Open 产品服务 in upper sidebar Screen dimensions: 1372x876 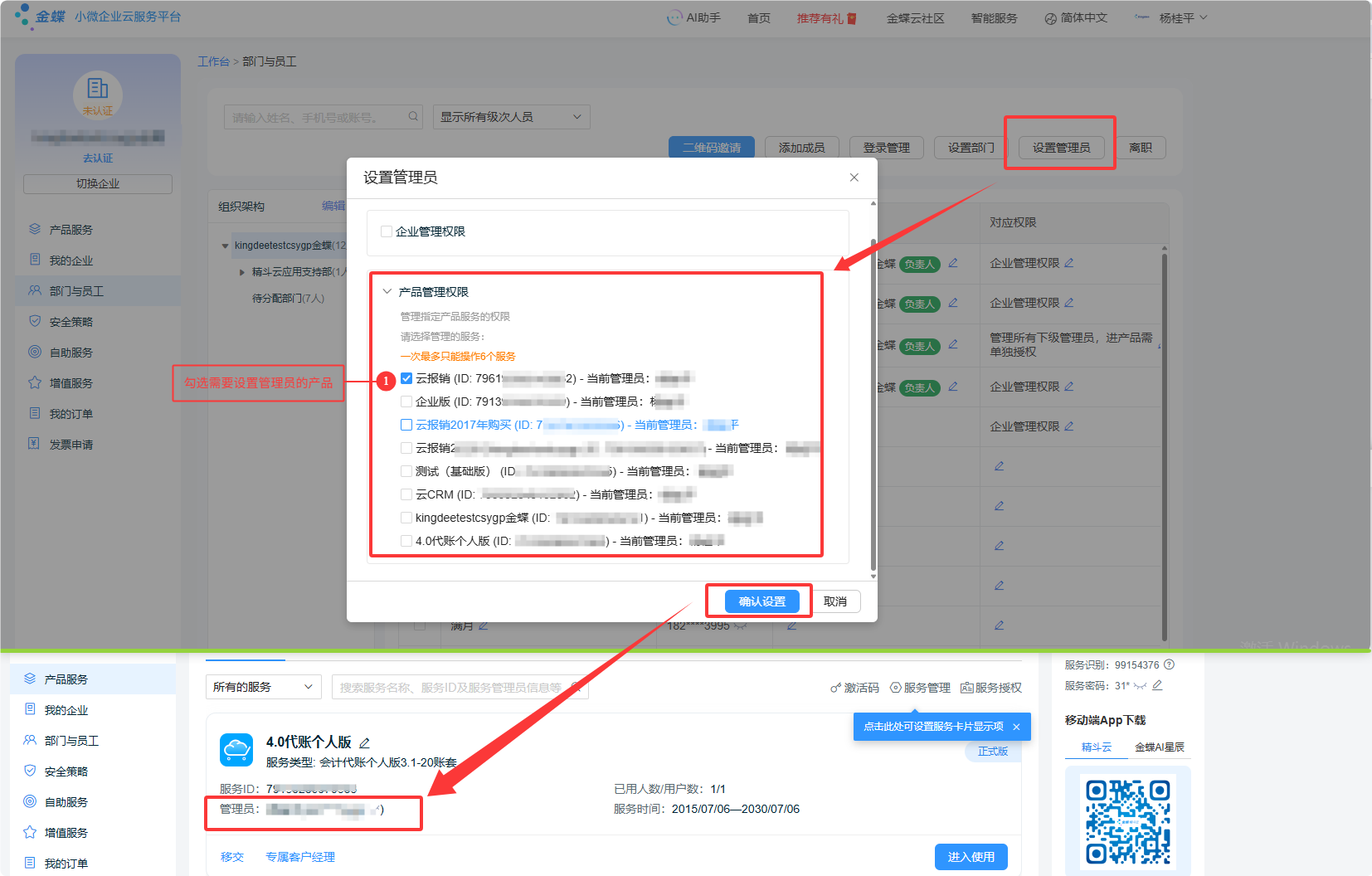click(x=71, y=230)
